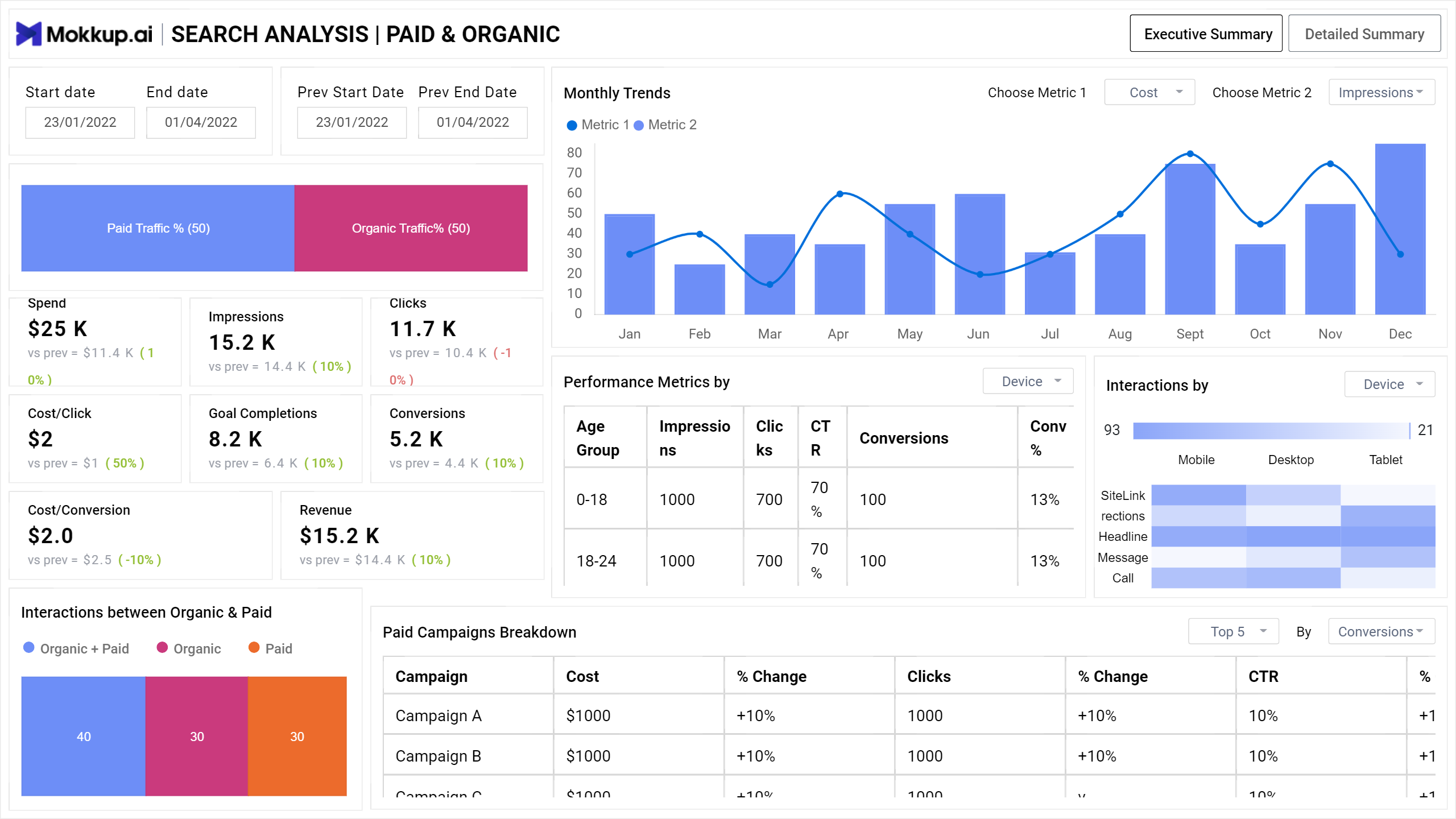This screenshot has width=1456, height=819.
Task: Click the Cost/Conversion $2.0 value
Action: tap(51, 536)
